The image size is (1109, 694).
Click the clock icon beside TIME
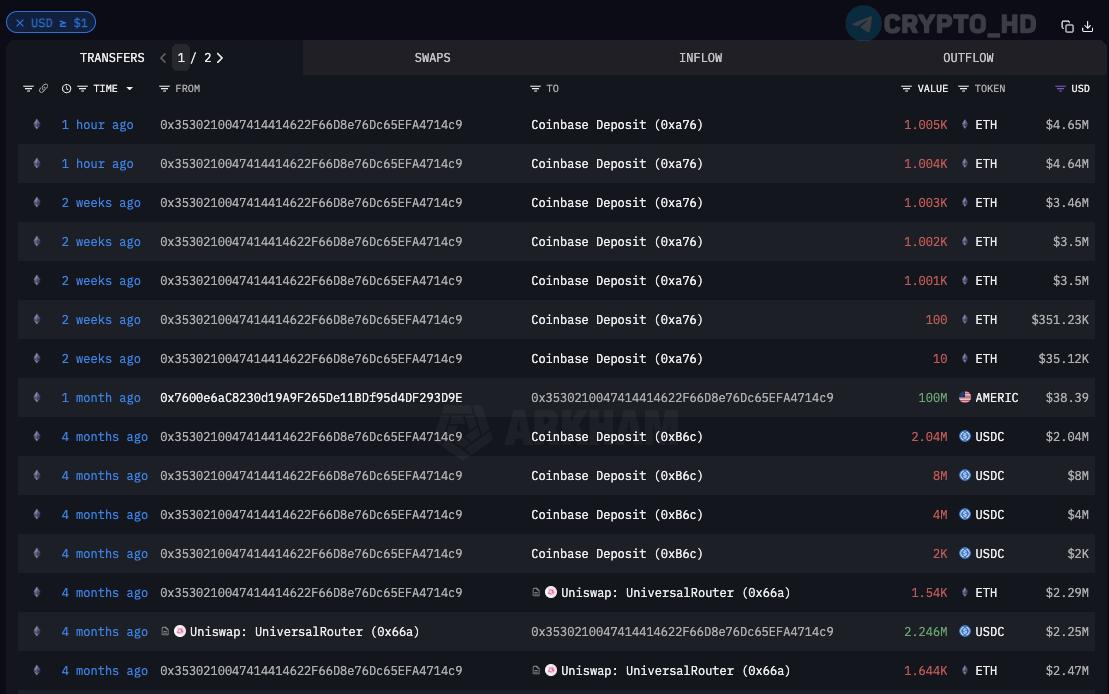coord(66,88)
